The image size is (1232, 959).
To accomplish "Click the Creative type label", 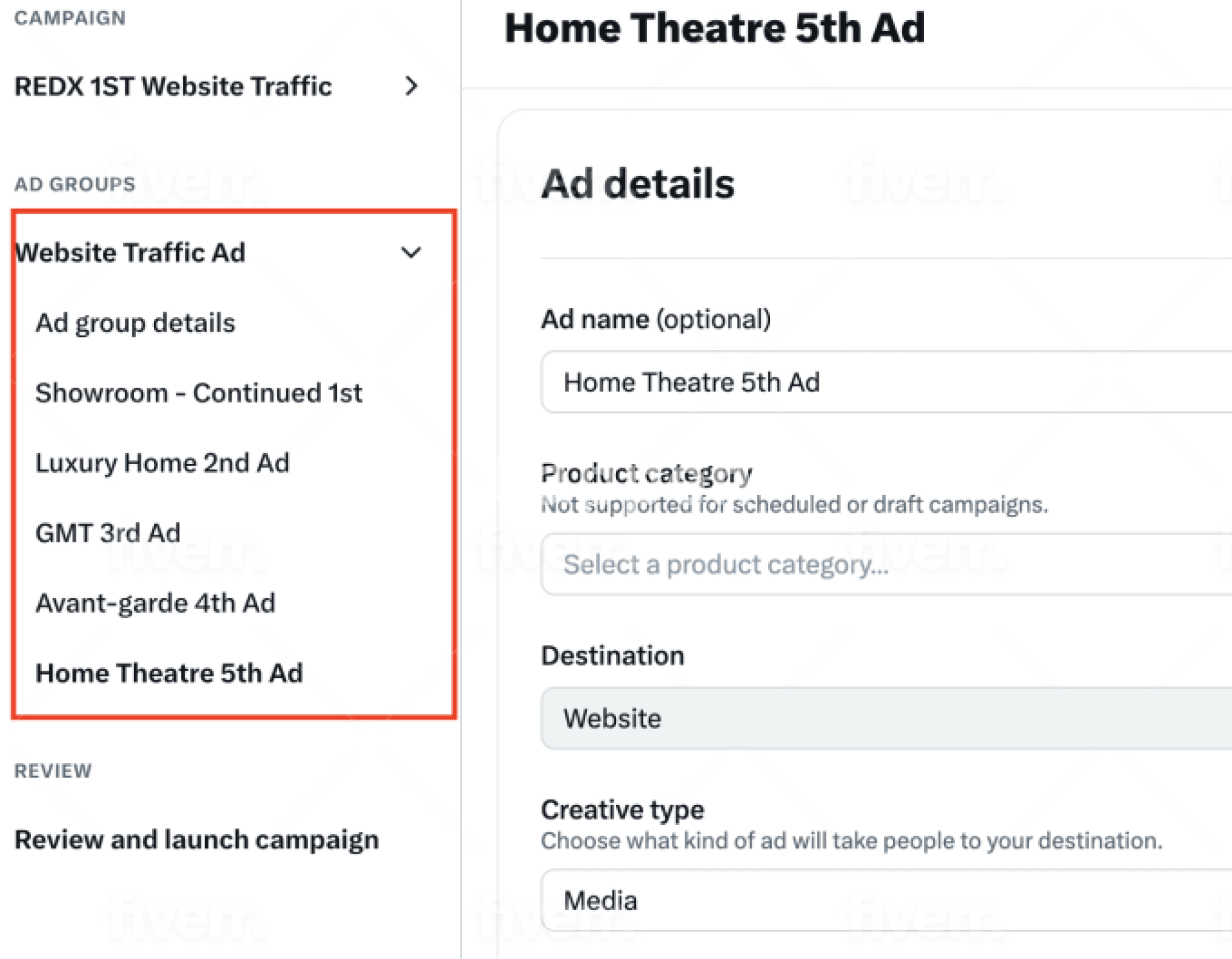I will [622, 809].
